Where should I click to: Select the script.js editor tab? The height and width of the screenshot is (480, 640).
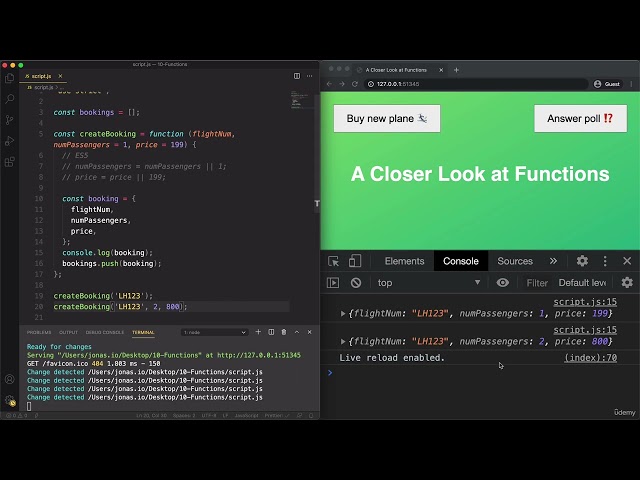point(41,76)
